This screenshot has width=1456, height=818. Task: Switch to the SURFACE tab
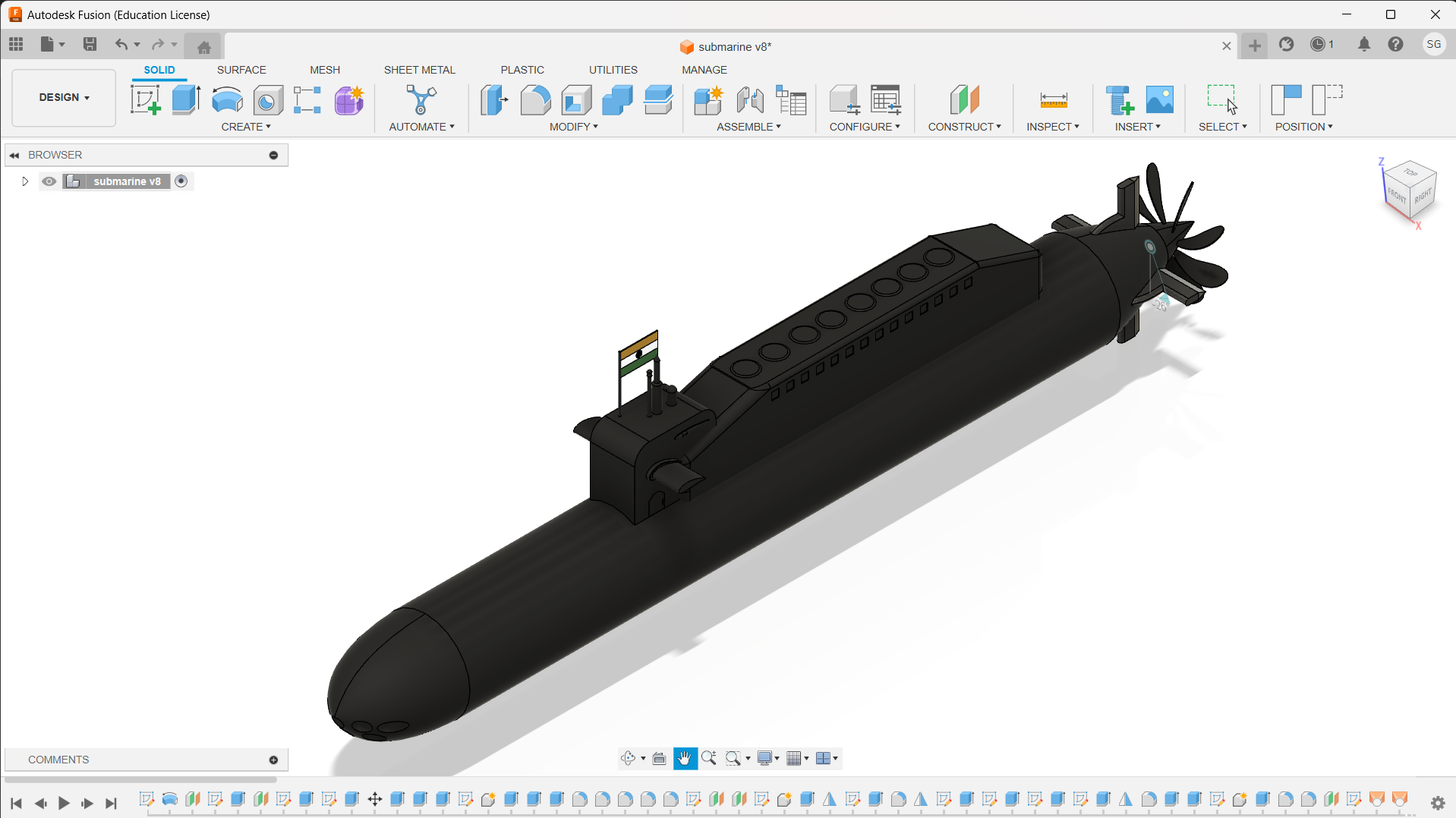tap(241, 70)
